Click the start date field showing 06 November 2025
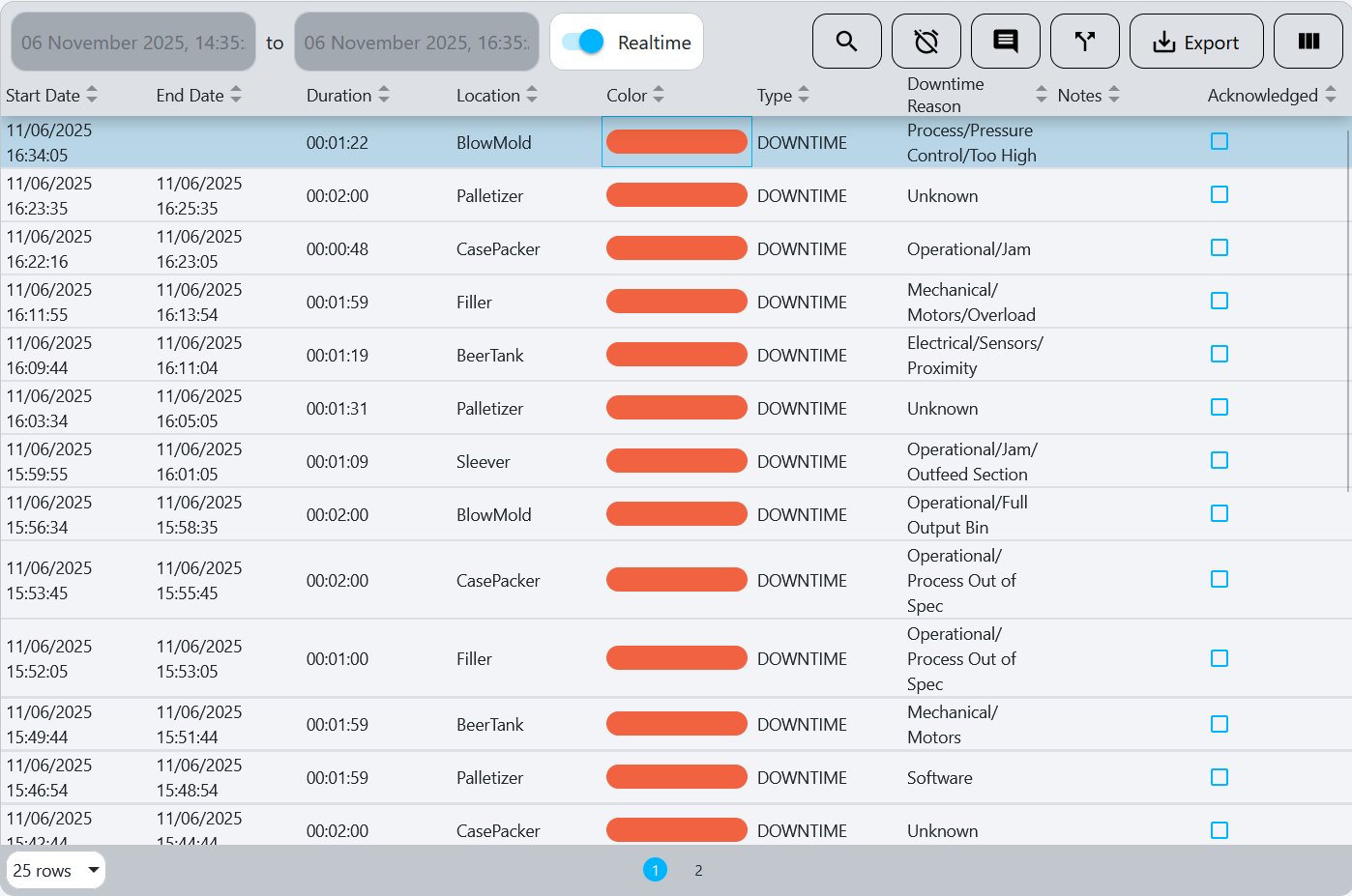Screen dimensions: 1352x896 coord(132,42)
